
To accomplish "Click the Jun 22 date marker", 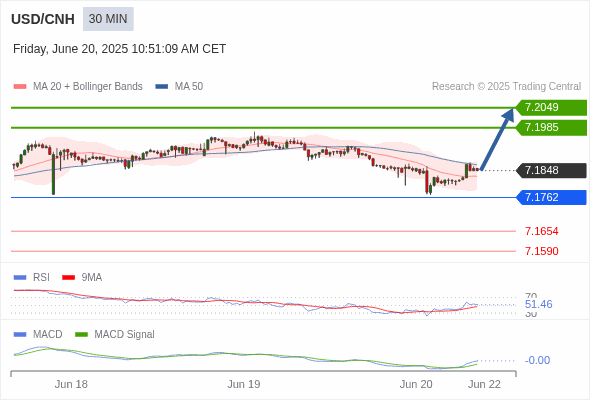I will tap(484, 384).
